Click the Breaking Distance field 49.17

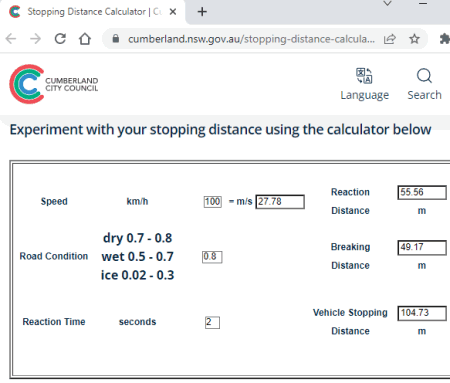(x=422, y=247)
